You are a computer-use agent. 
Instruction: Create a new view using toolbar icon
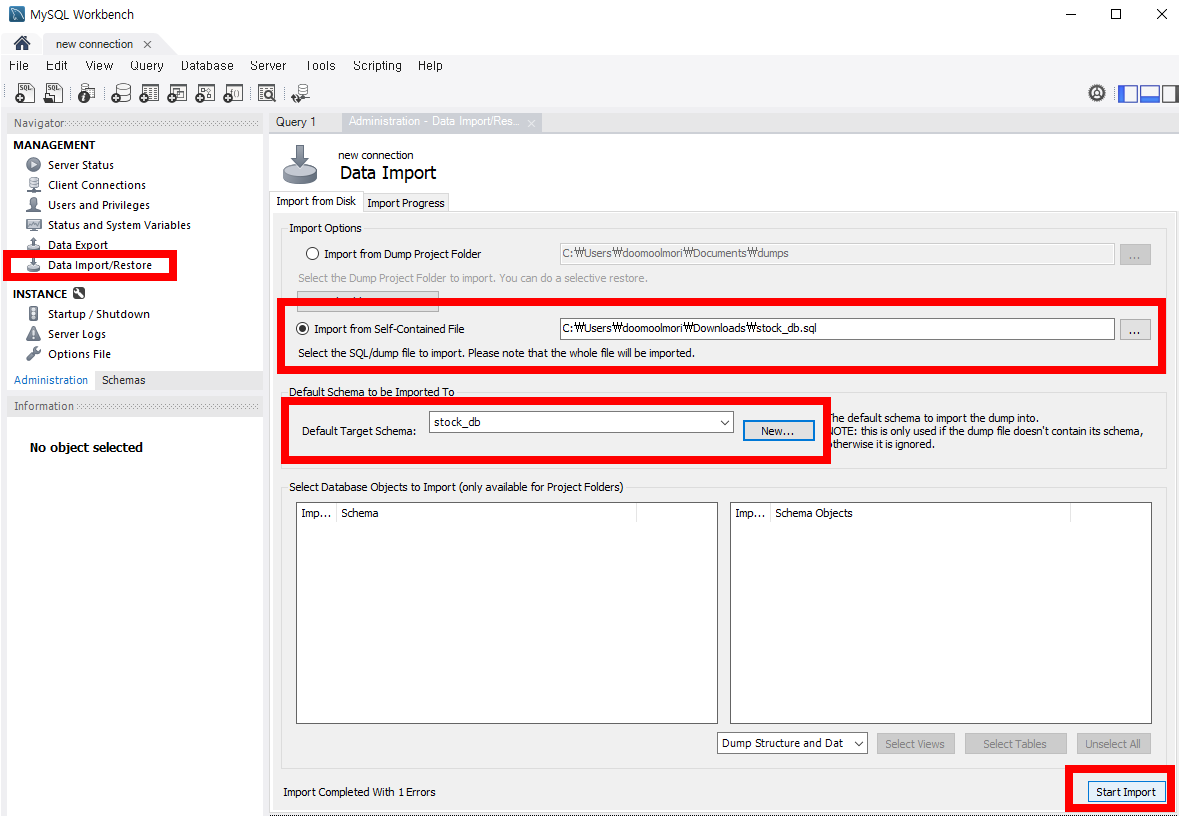[177, 93]
